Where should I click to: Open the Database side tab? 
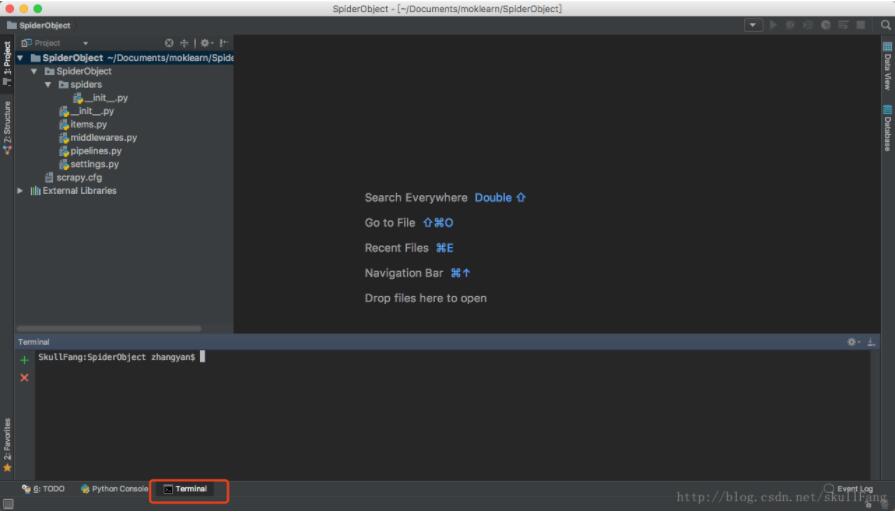point(888,128)
